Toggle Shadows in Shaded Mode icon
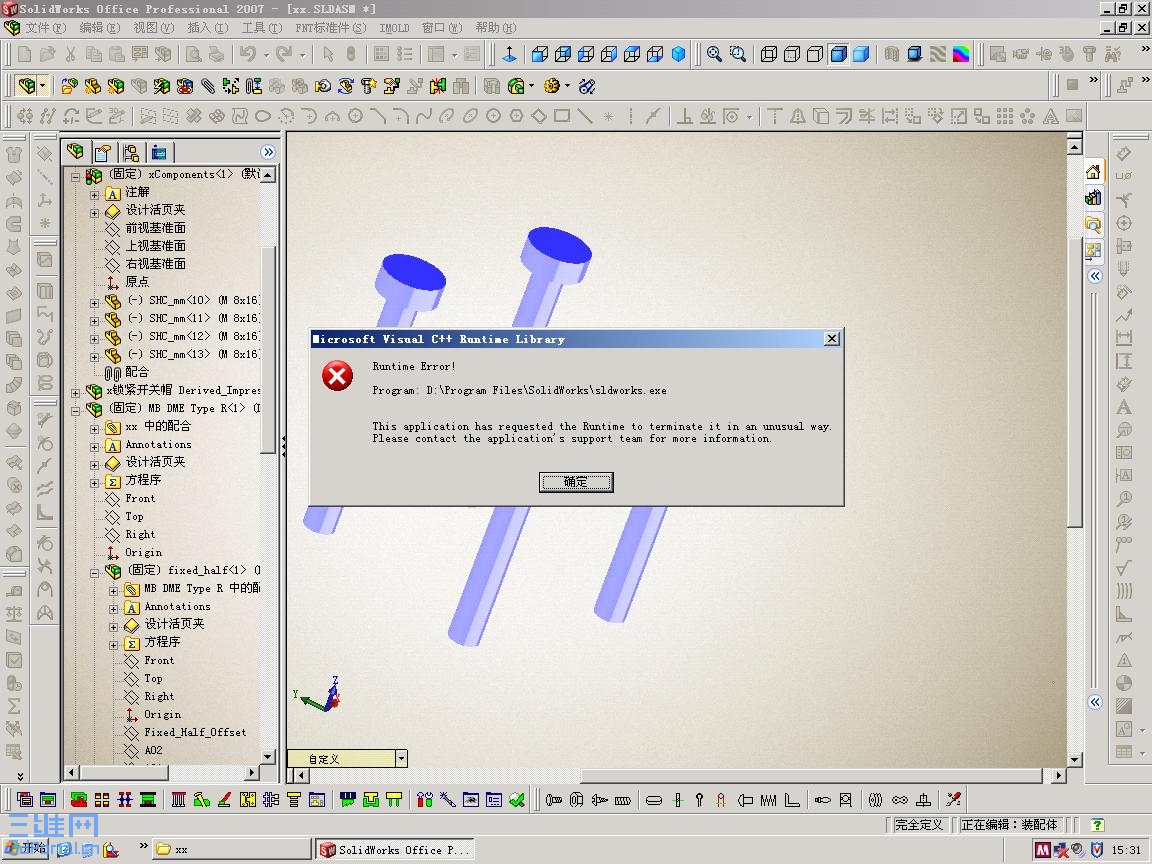Screen dimensions: 1152x864 [915, 54]
